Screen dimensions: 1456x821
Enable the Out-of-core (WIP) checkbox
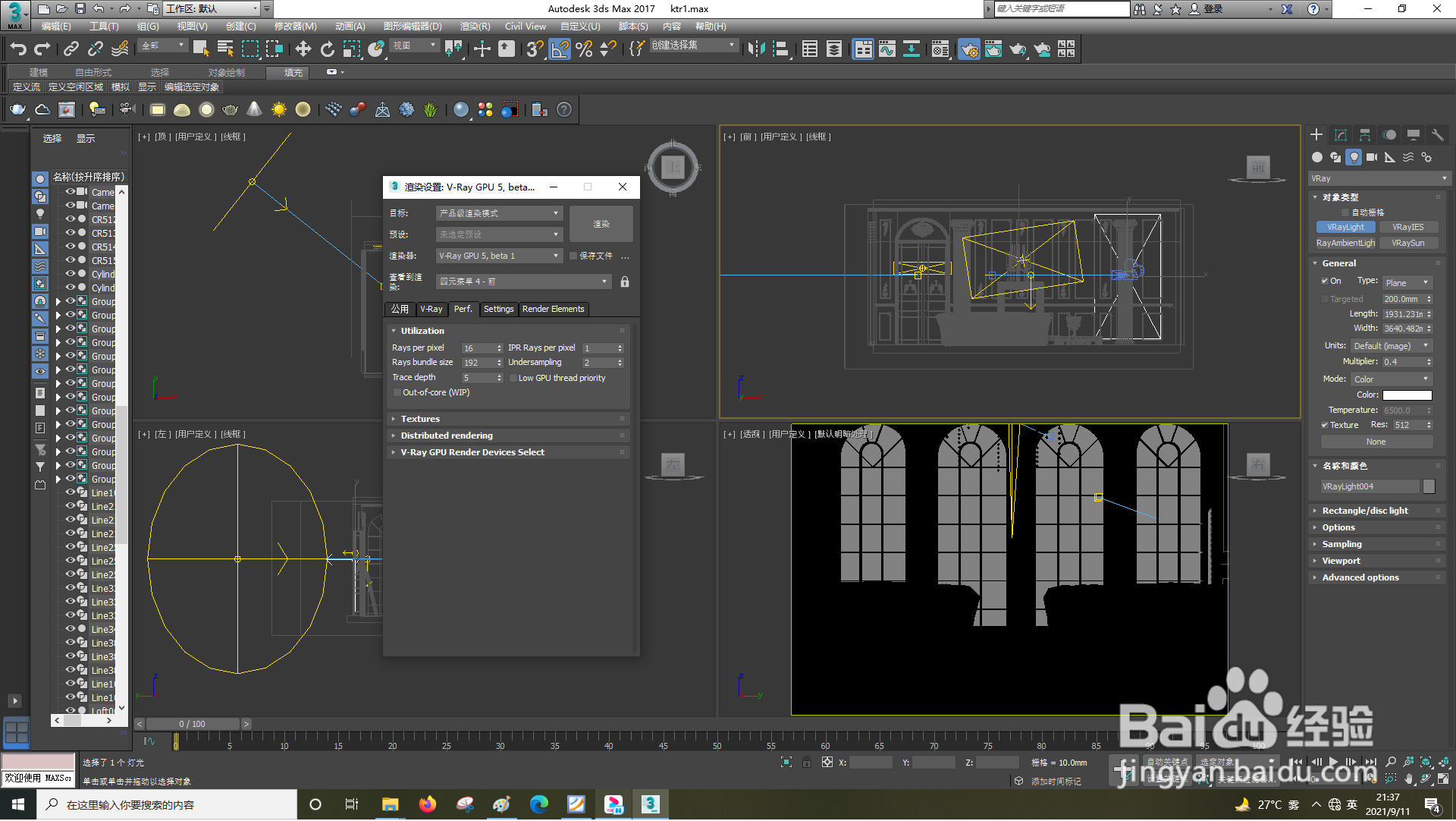pyautogui.click(x=397, y=393)
